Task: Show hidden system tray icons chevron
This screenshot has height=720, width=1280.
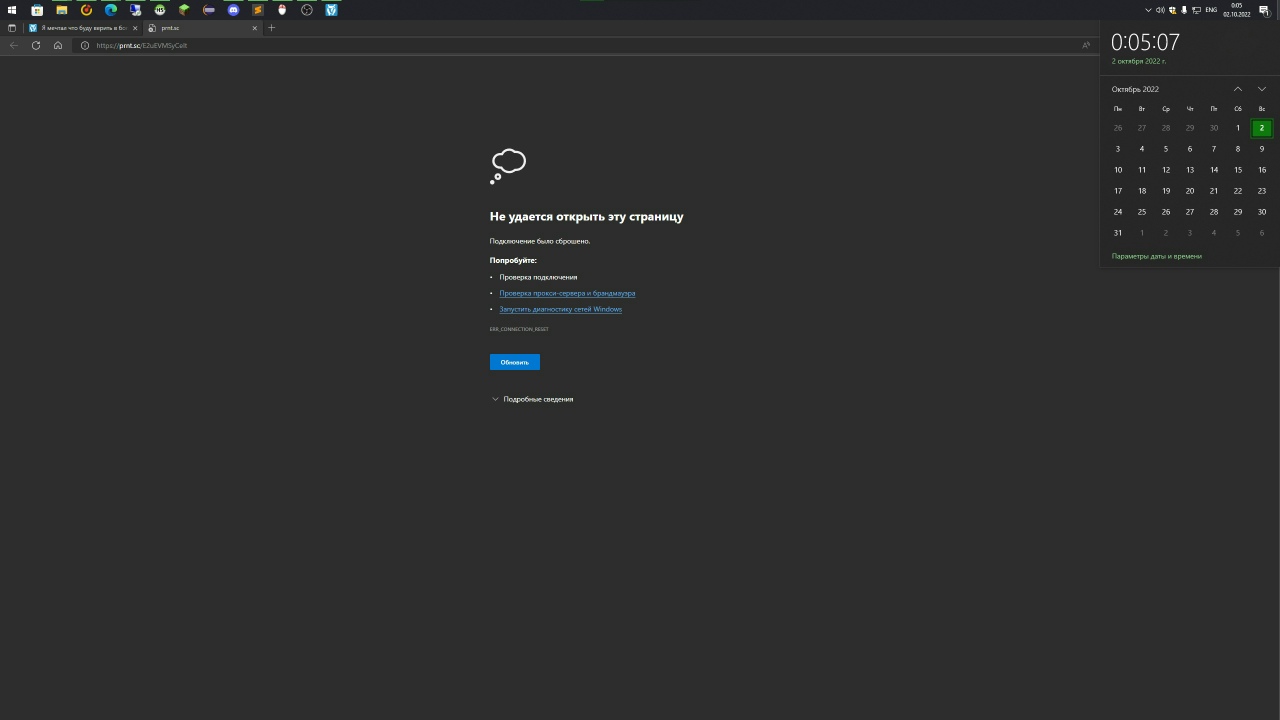Action: pyautogui.click(x=1148, y=10)
